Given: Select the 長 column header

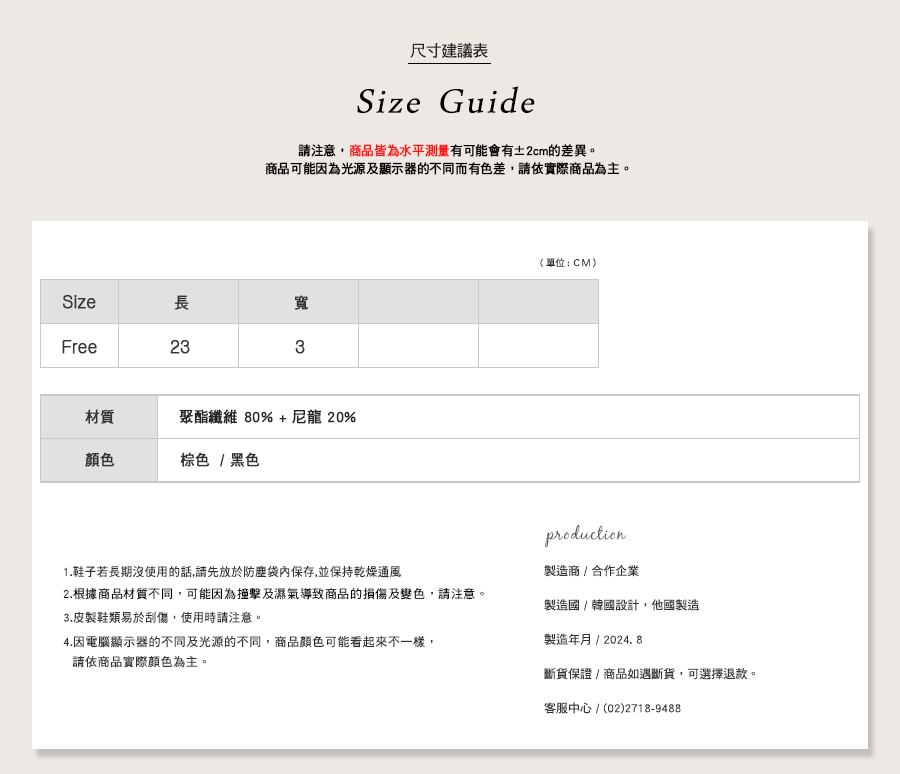Looking at the screenshot, I should click(181, 302).
